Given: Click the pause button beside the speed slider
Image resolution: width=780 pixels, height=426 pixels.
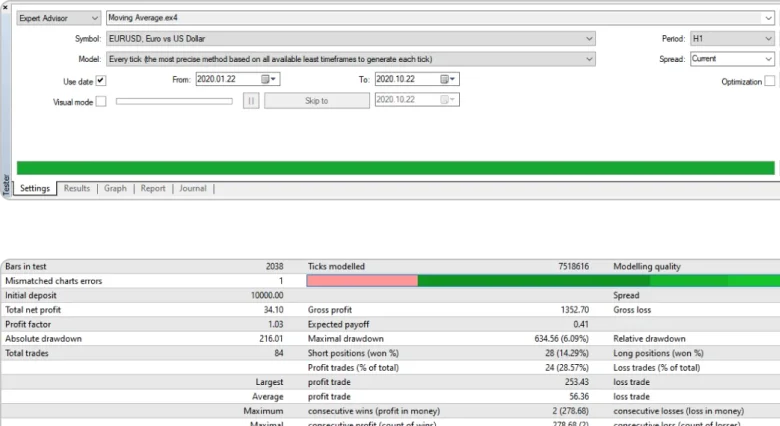Looking at the screenshot, I should click(251, 100).
